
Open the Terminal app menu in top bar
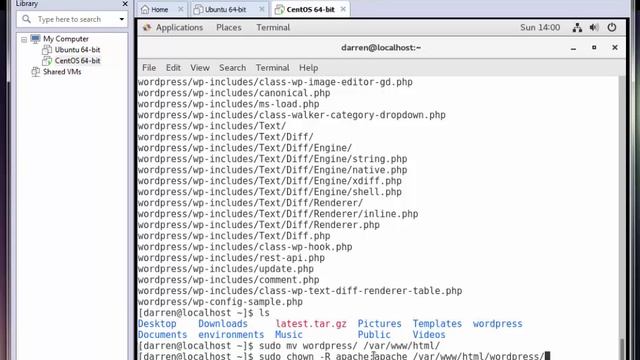[273, 28]
